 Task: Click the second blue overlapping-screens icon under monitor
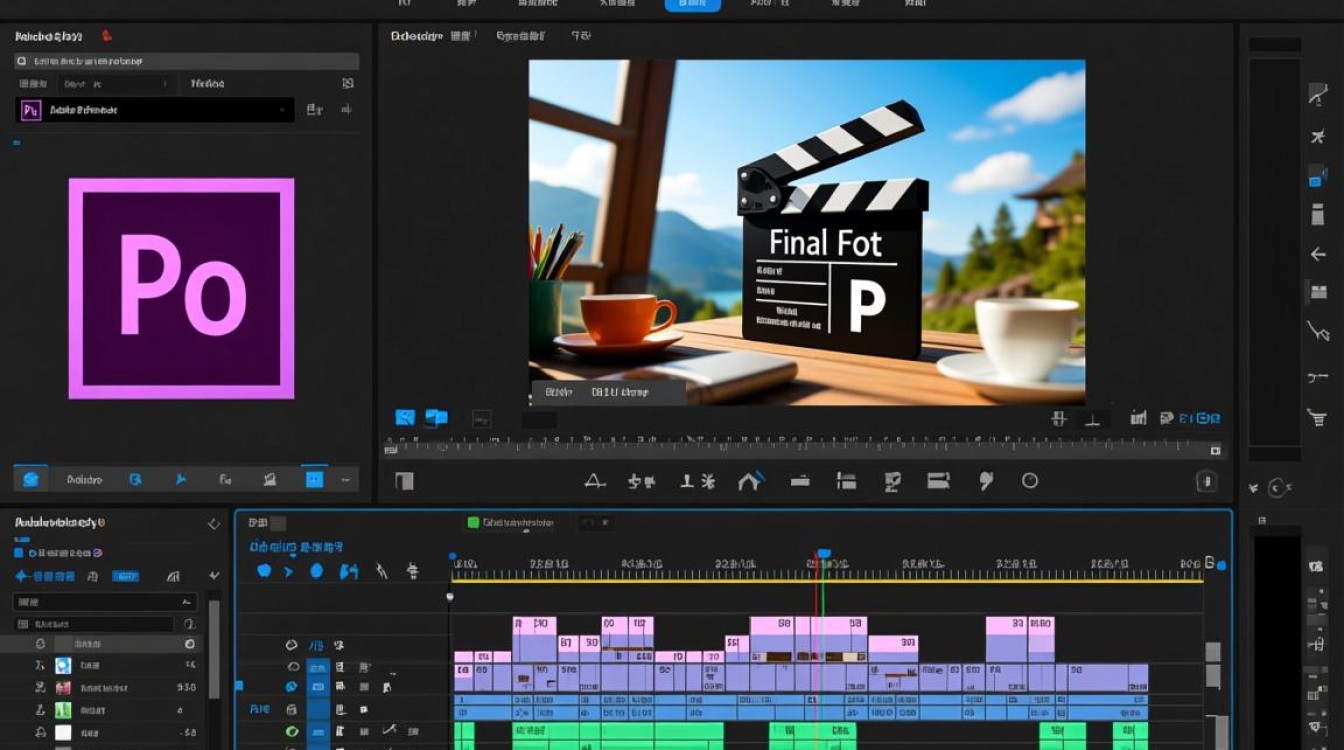pos(436,417)
